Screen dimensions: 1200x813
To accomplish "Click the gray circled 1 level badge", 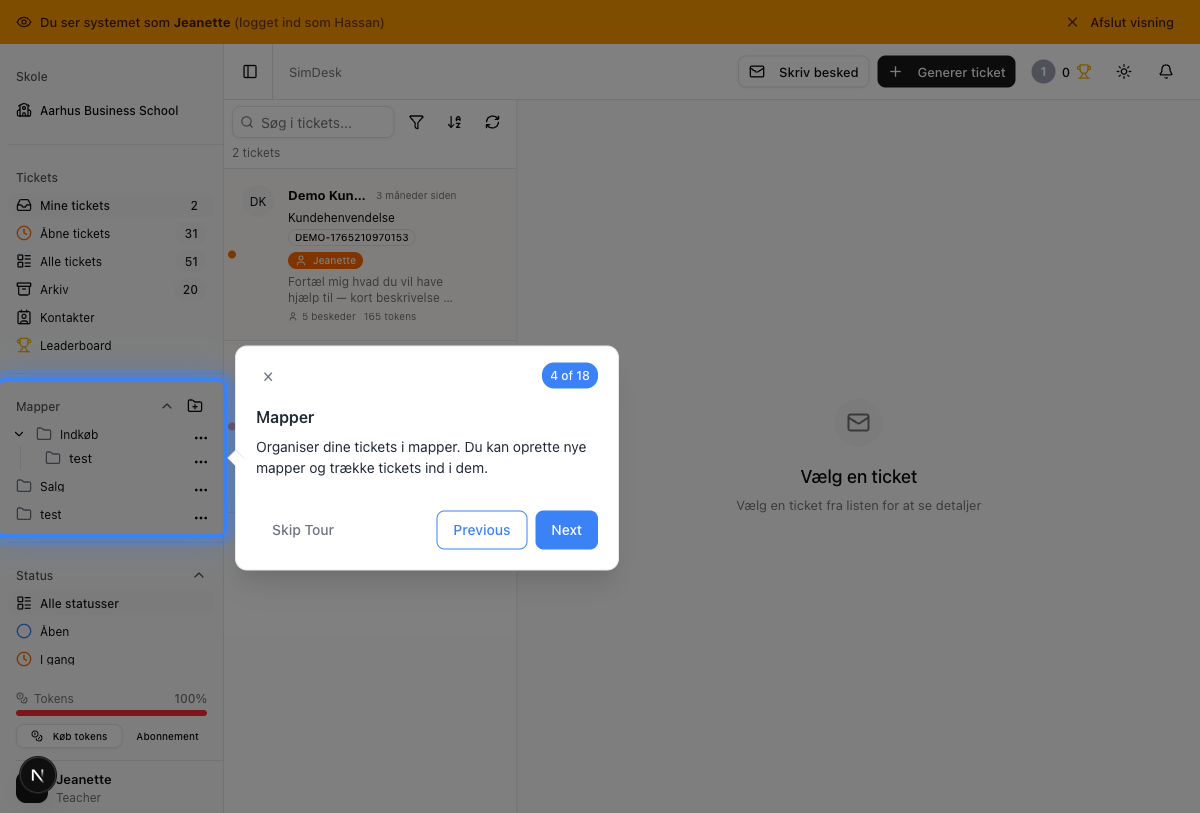I will [1043, 72].
